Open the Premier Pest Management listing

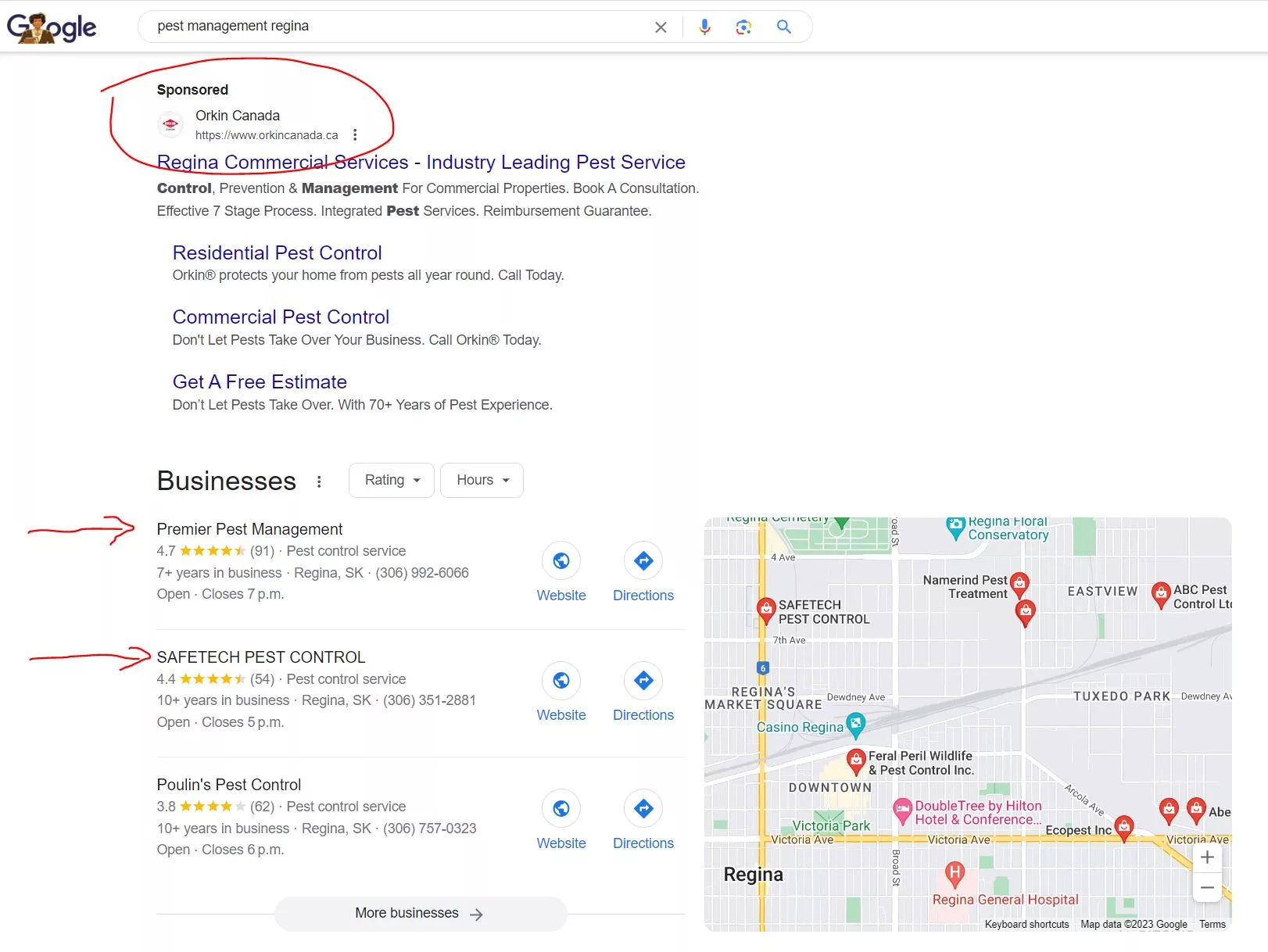tap(249, 529)
